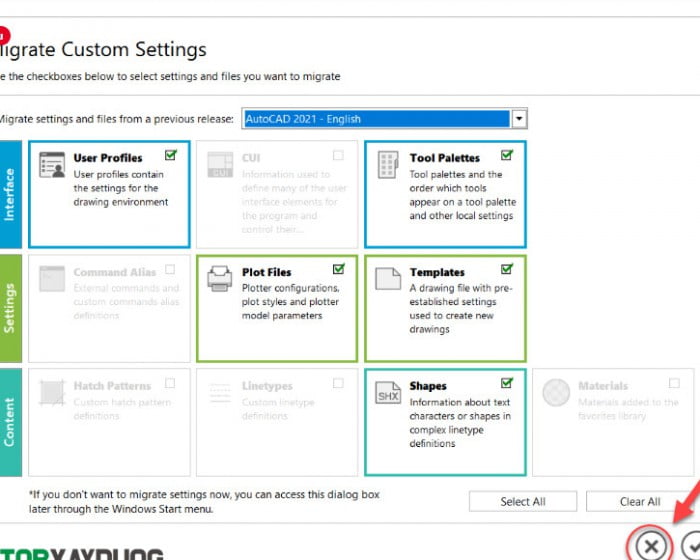Click the Materials sphere icon

556,393
